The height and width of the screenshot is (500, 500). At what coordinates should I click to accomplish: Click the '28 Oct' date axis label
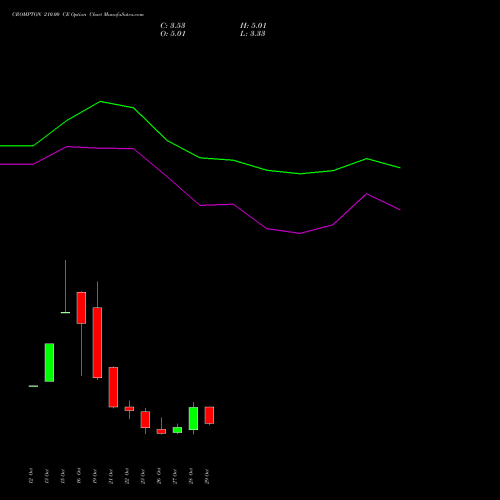pos(191,476)
